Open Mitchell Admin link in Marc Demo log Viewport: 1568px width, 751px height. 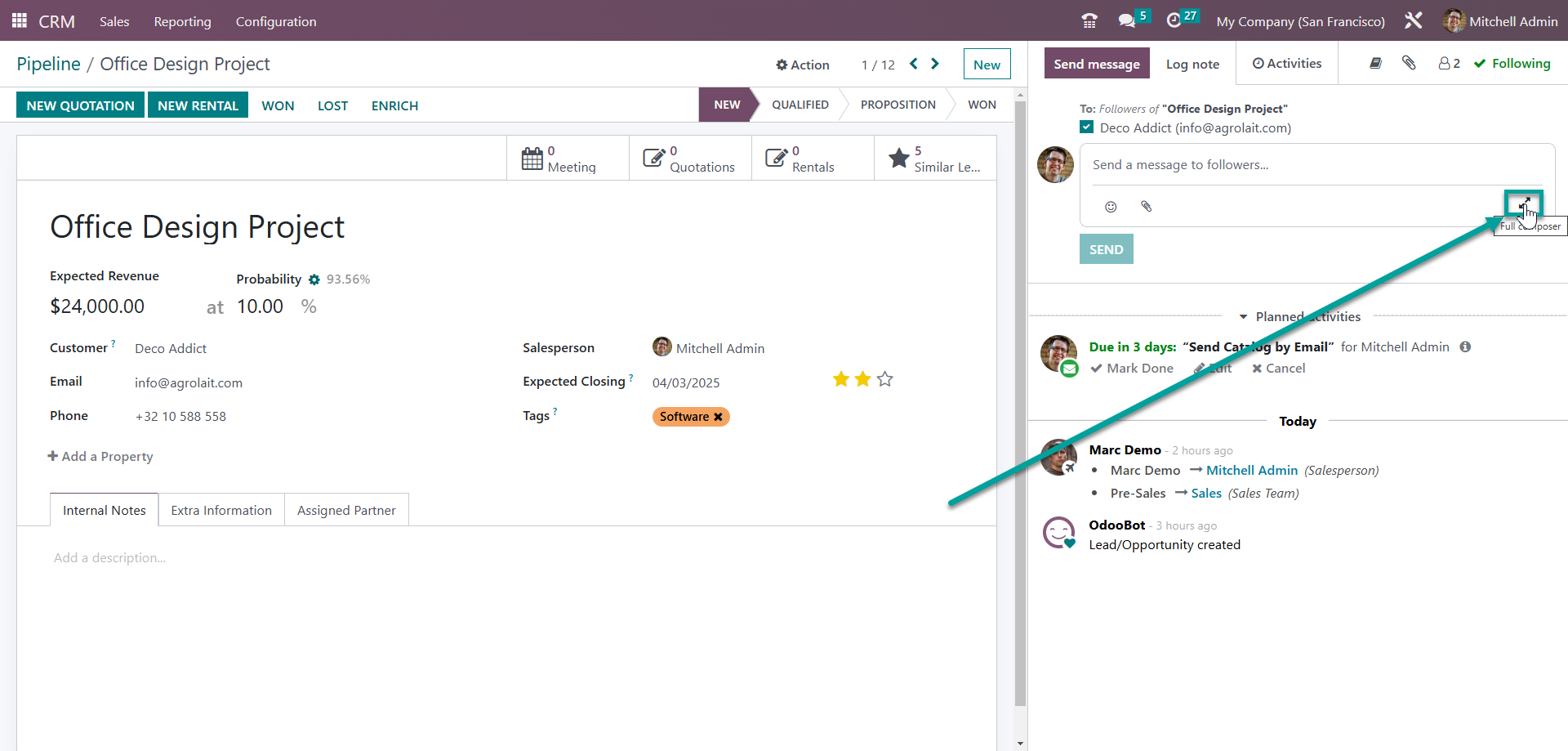pos(1252,470)
